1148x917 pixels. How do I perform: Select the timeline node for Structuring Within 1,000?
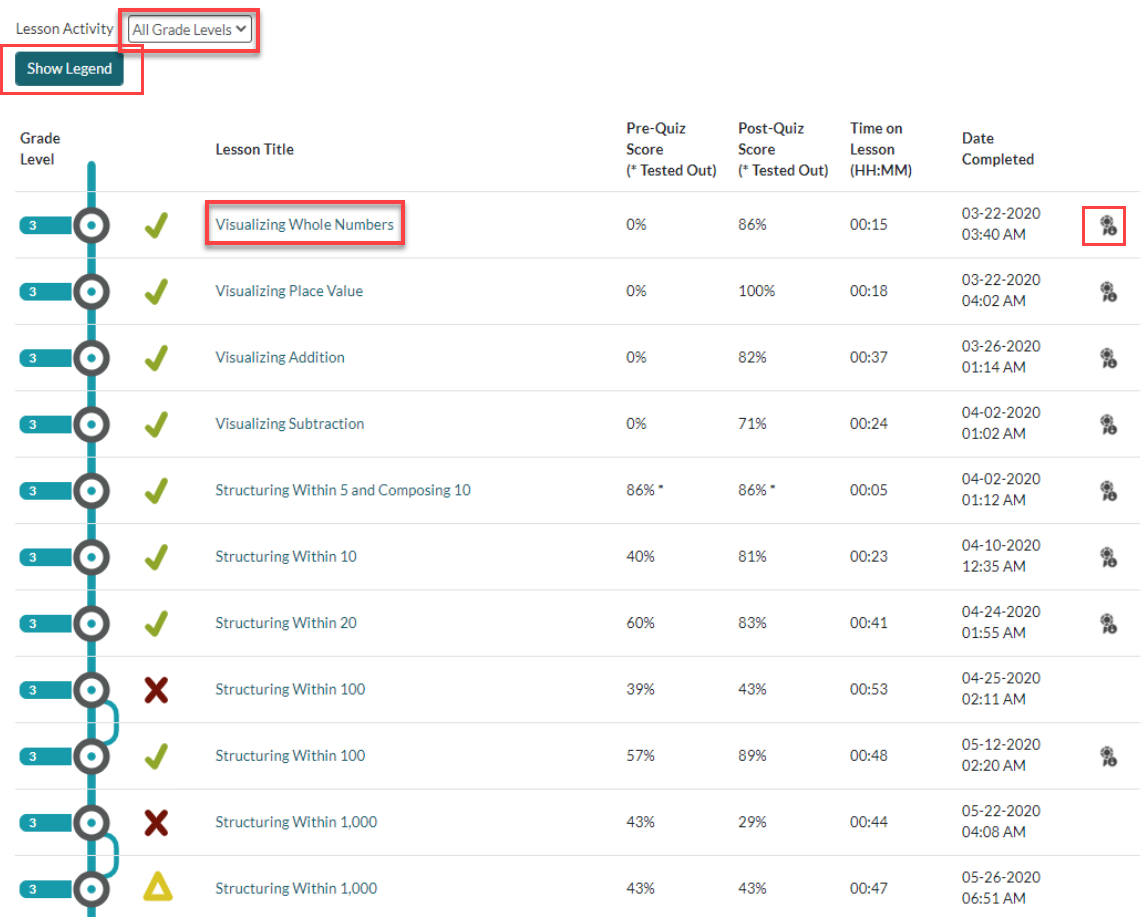(91, 888)
